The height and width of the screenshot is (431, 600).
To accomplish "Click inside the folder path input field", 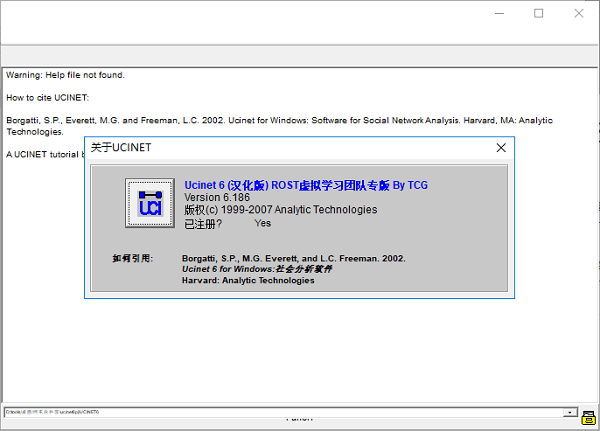I will (x=283, y=412).
